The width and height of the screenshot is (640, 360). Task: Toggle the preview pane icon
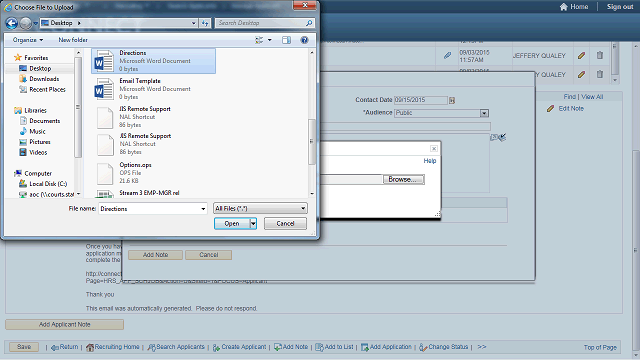287,40
